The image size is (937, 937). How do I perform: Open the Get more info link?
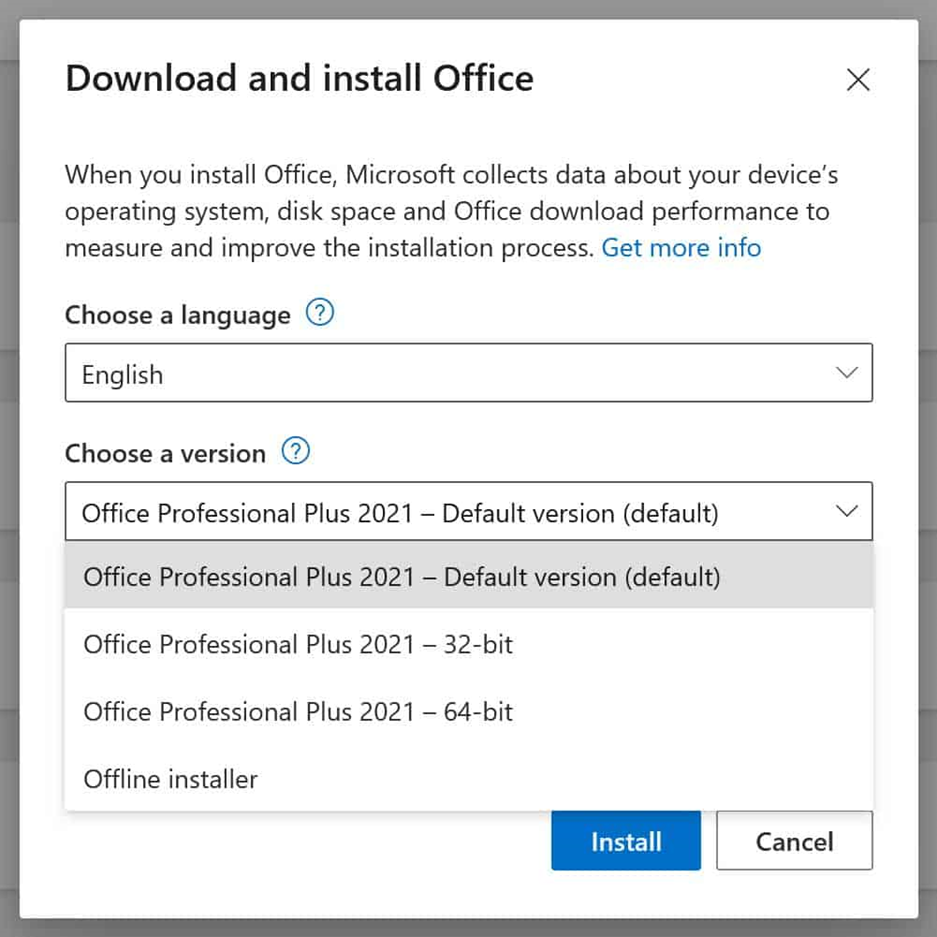pyautogui.click(x=681, y=247)
